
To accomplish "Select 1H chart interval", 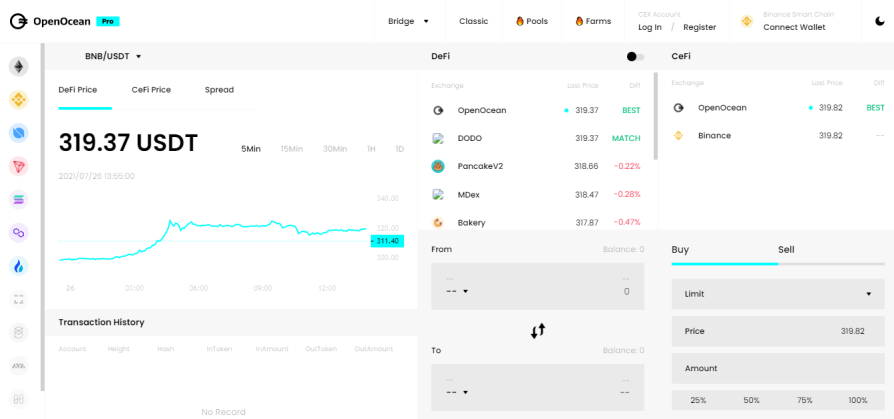I will point(371,149).
